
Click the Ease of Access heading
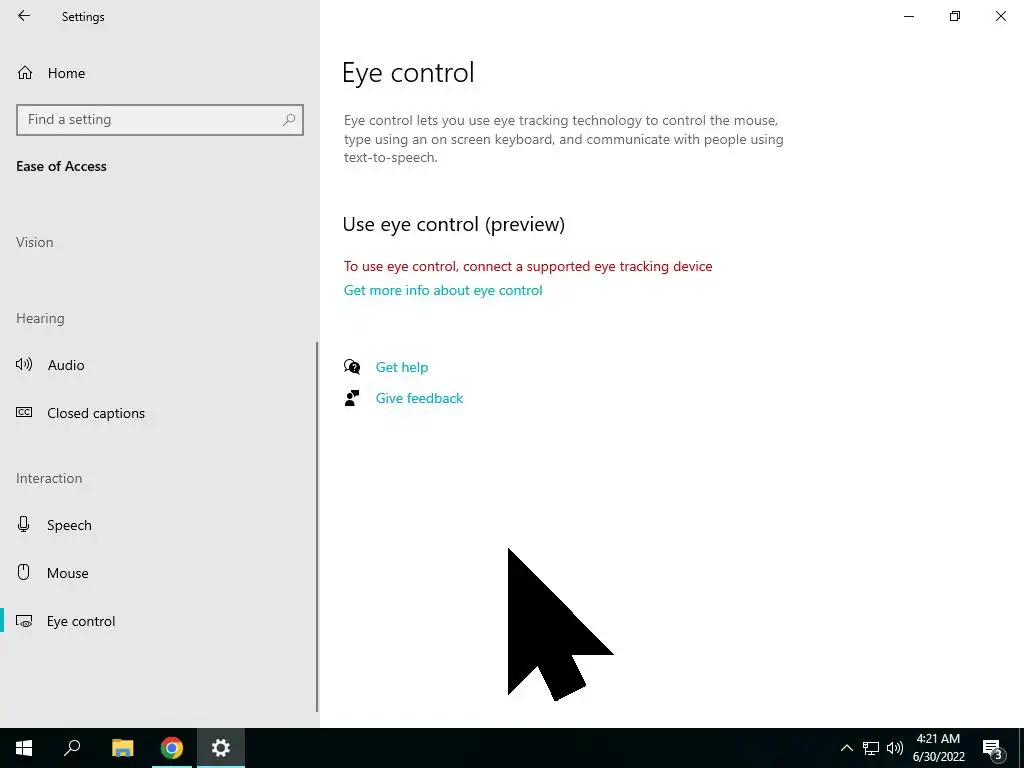pyautogui.click(x=61, y=167)
